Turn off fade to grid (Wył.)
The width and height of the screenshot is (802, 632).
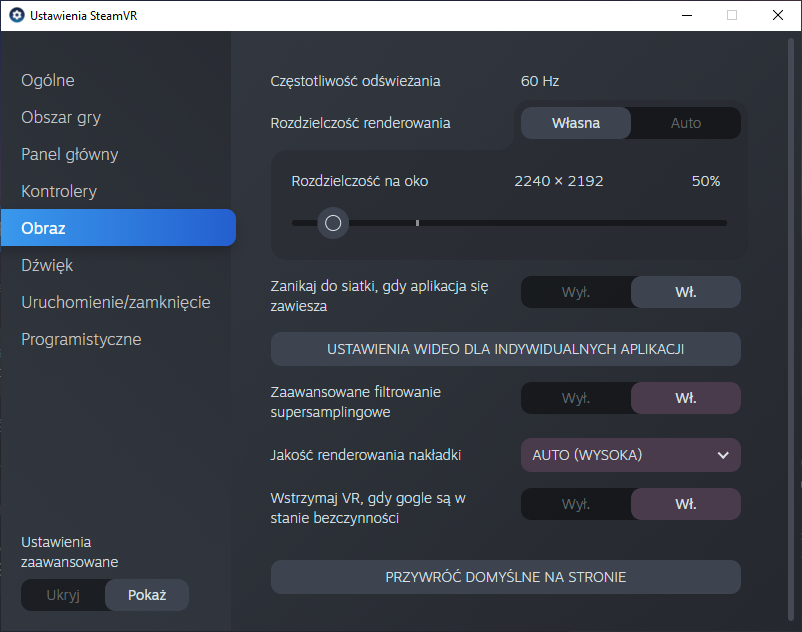[576, 292]
